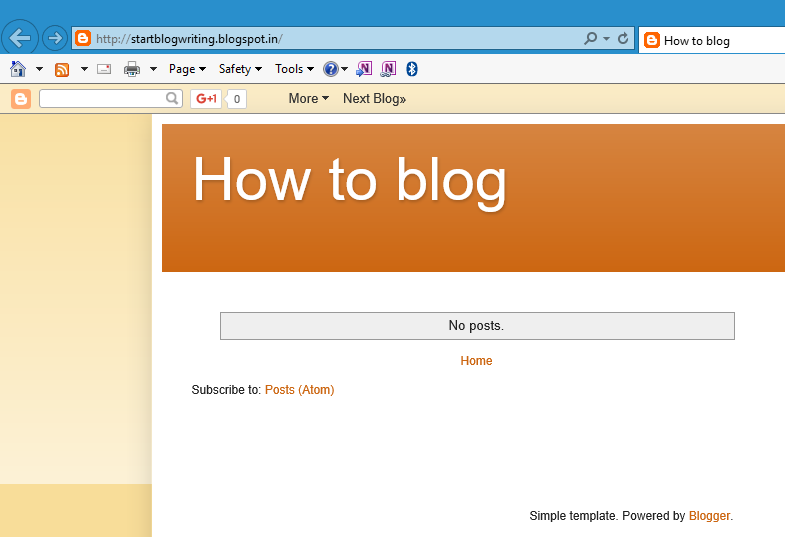785x537 pixels.
Task: Select the "How to blog" browser tab
Action: click(712, 41)
